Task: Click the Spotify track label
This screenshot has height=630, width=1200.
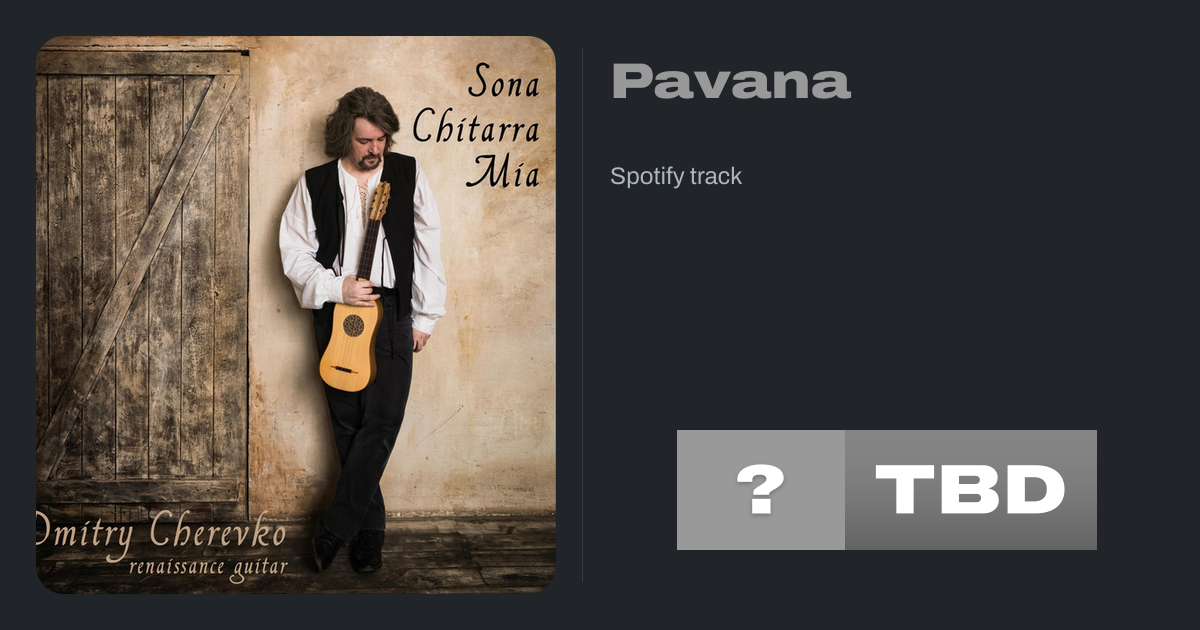Action: [x=676, y=176]
